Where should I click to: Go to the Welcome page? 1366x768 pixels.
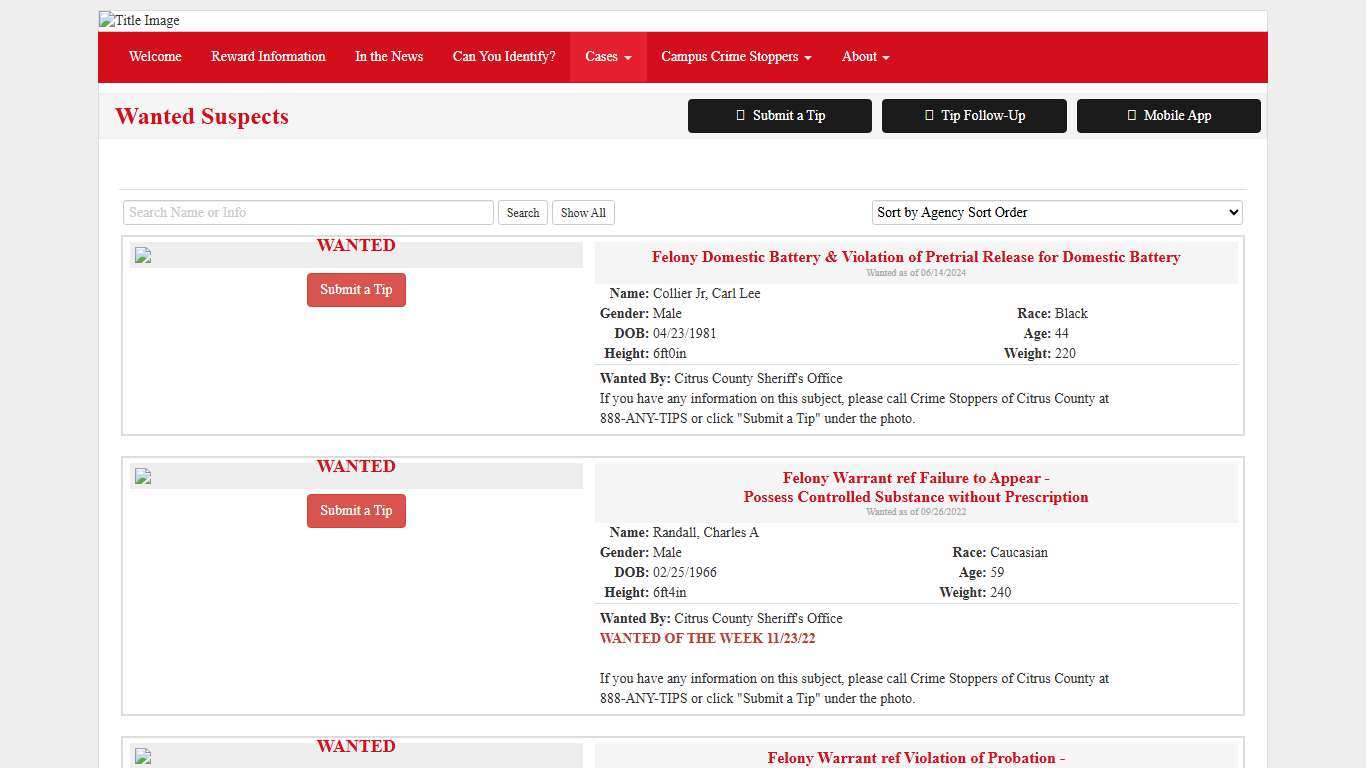coord(155,57)
